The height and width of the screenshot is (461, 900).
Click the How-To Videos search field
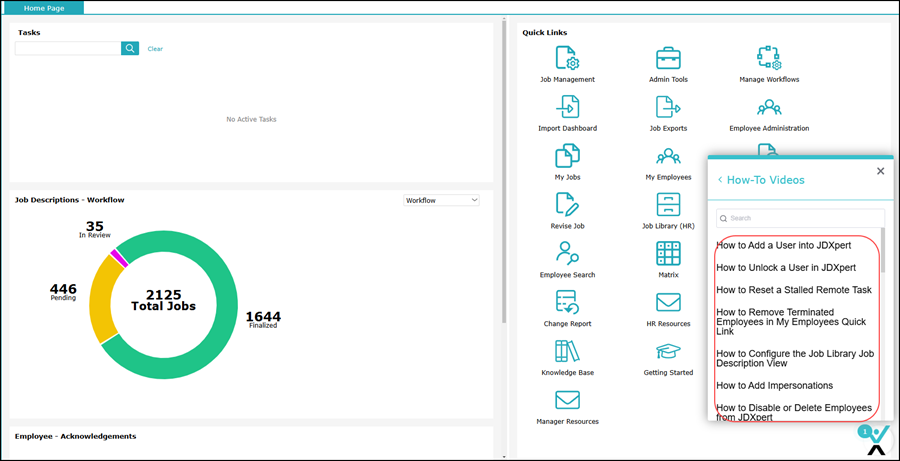point(800,218)
